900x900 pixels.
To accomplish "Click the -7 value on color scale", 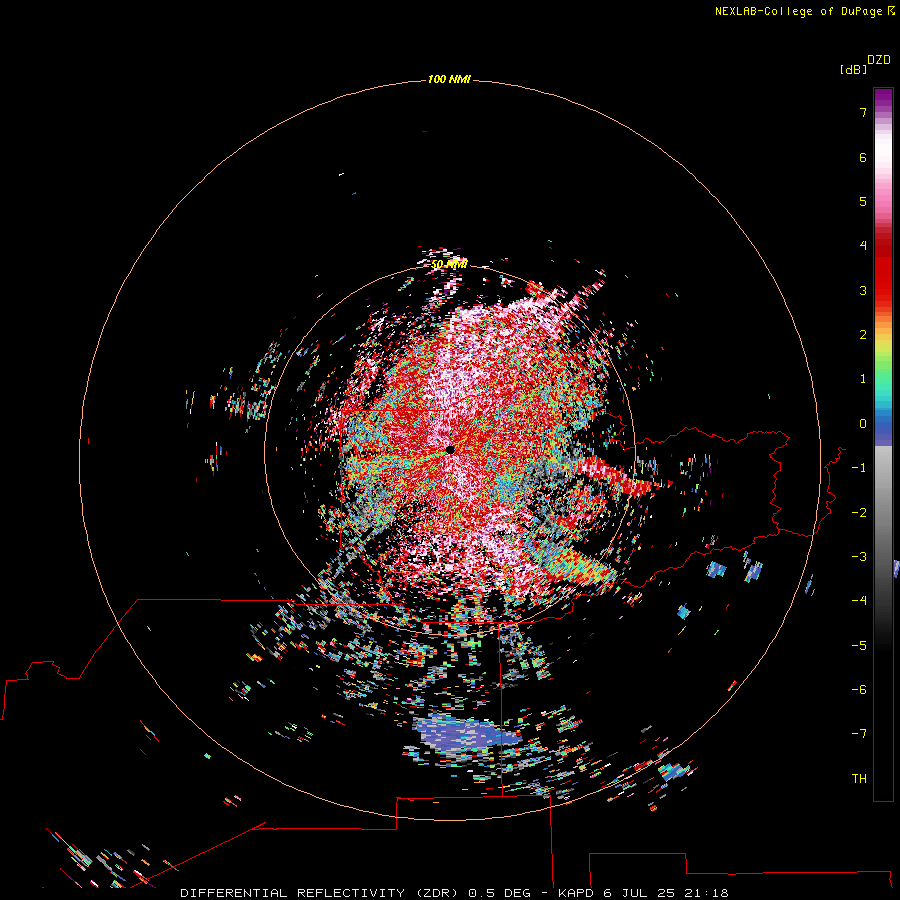I will pos(859,734).
